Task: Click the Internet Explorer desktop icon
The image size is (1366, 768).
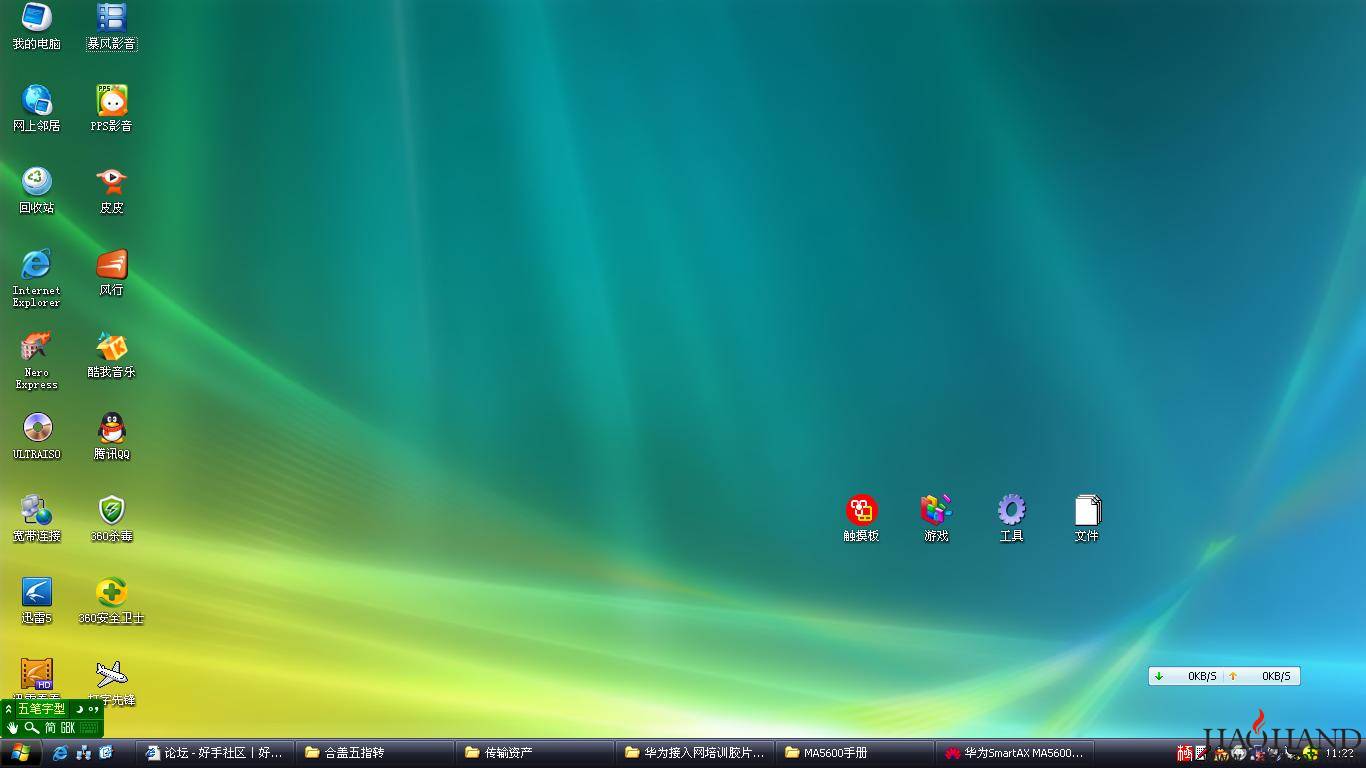Action: pos(36,278)
